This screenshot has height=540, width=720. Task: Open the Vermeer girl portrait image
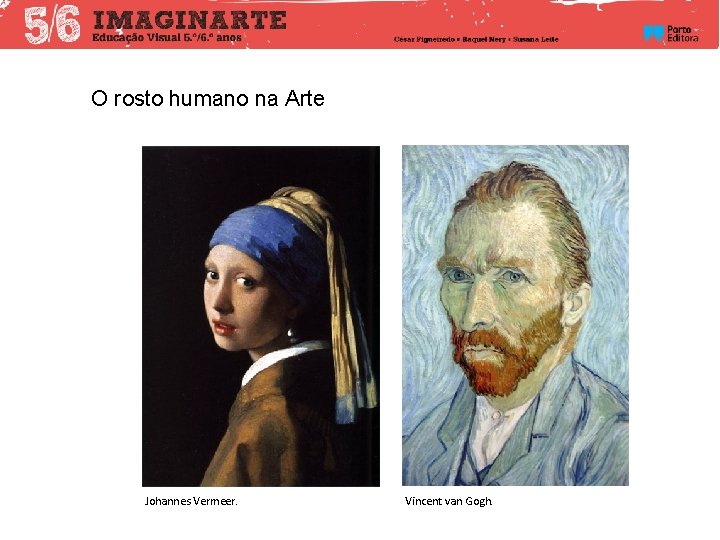tap(261, 316)
